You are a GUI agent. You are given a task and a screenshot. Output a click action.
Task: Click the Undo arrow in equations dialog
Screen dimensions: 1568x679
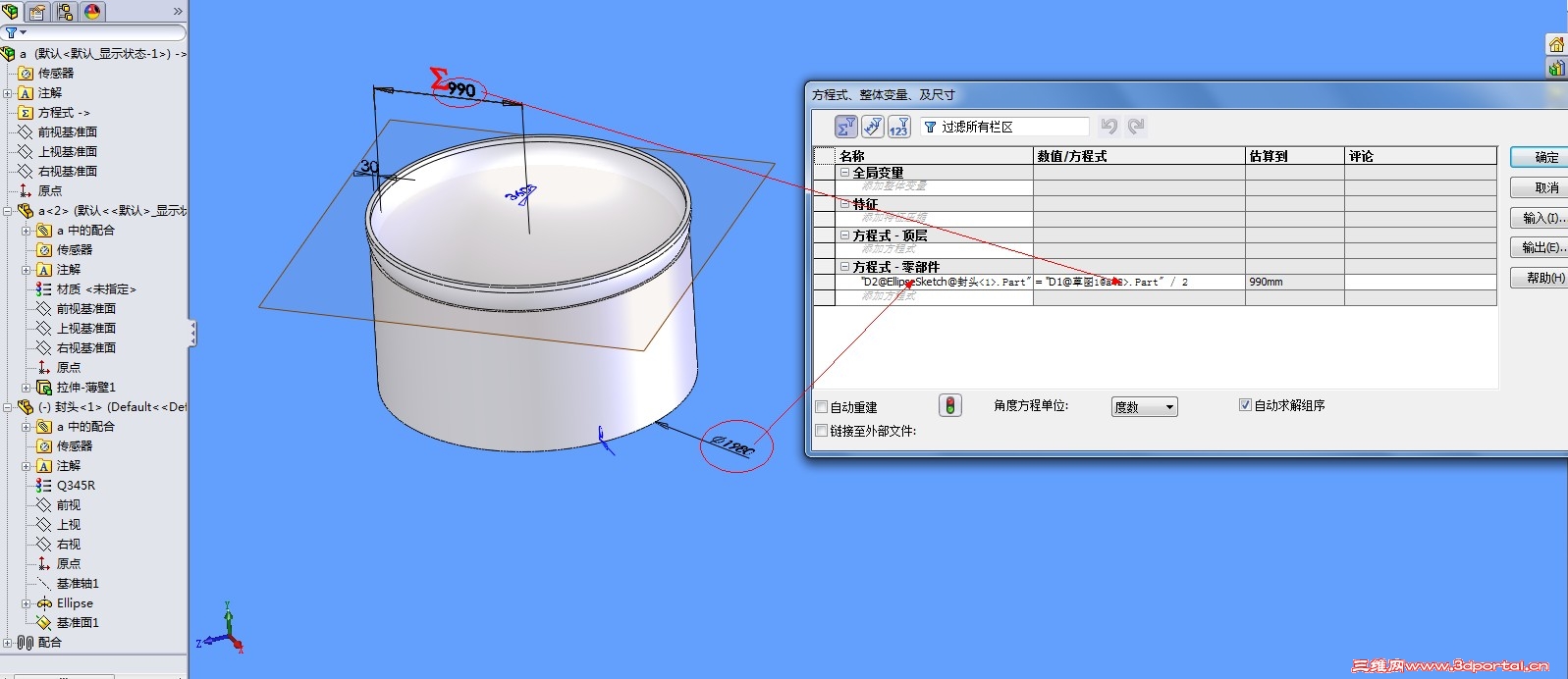click(1109, 127)
